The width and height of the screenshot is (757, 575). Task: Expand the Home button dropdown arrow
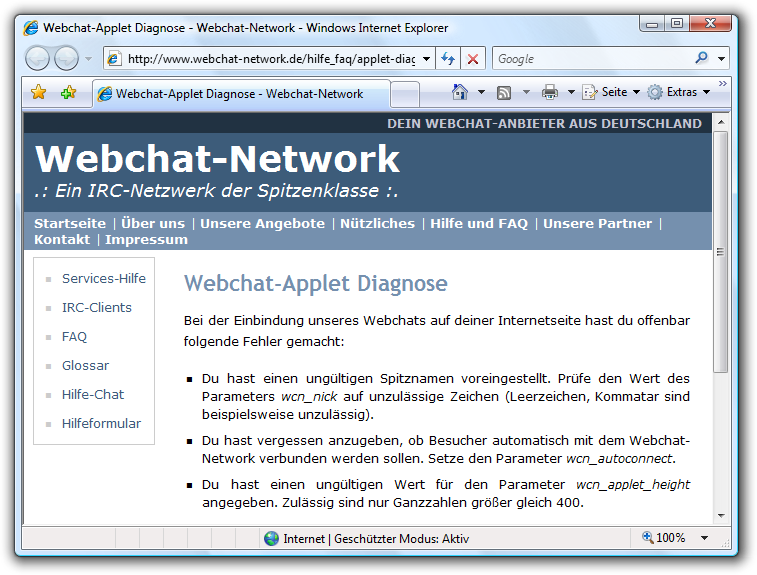coord(481,92)
